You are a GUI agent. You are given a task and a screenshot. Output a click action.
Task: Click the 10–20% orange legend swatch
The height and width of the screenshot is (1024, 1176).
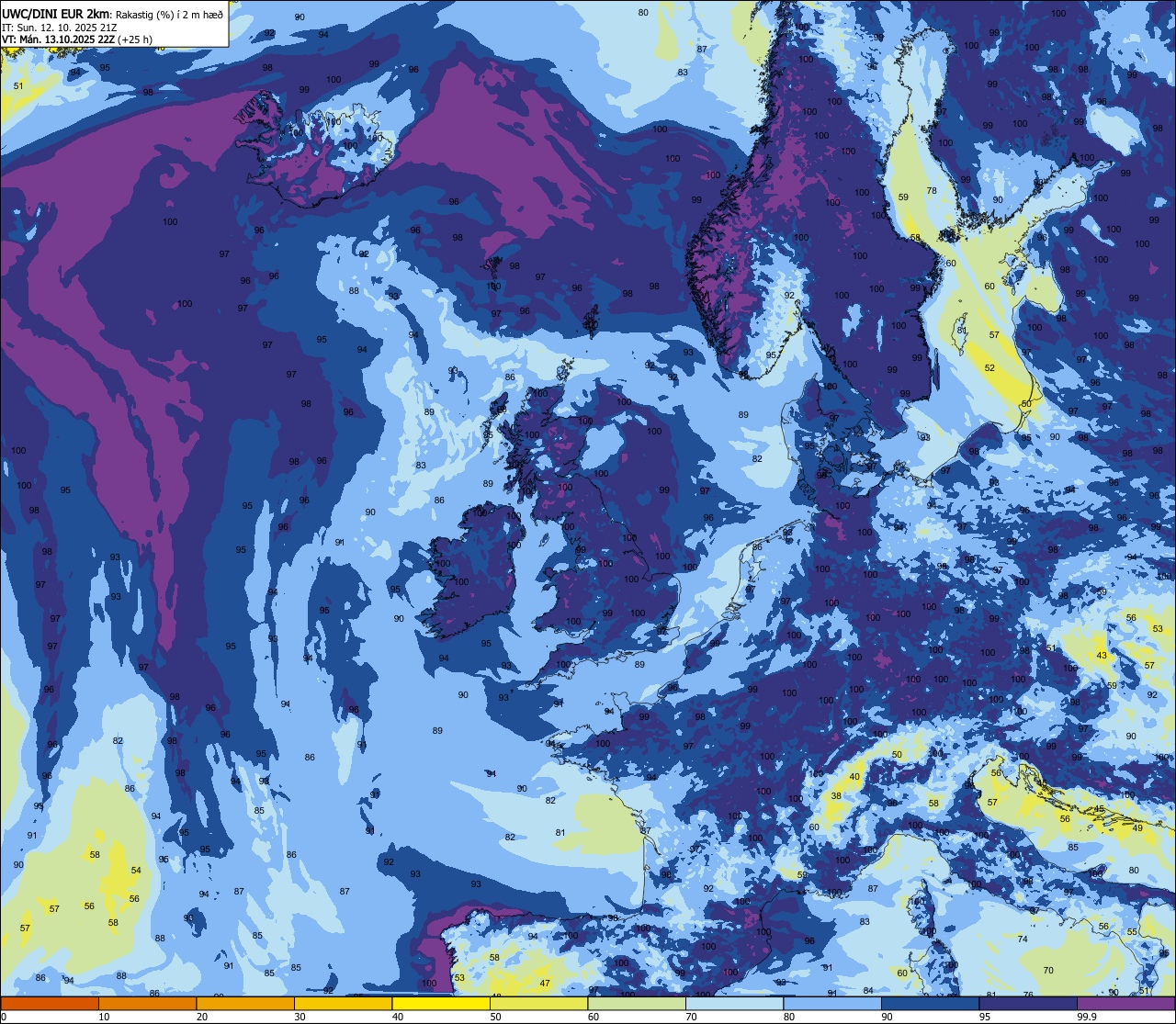(147, 1003)
